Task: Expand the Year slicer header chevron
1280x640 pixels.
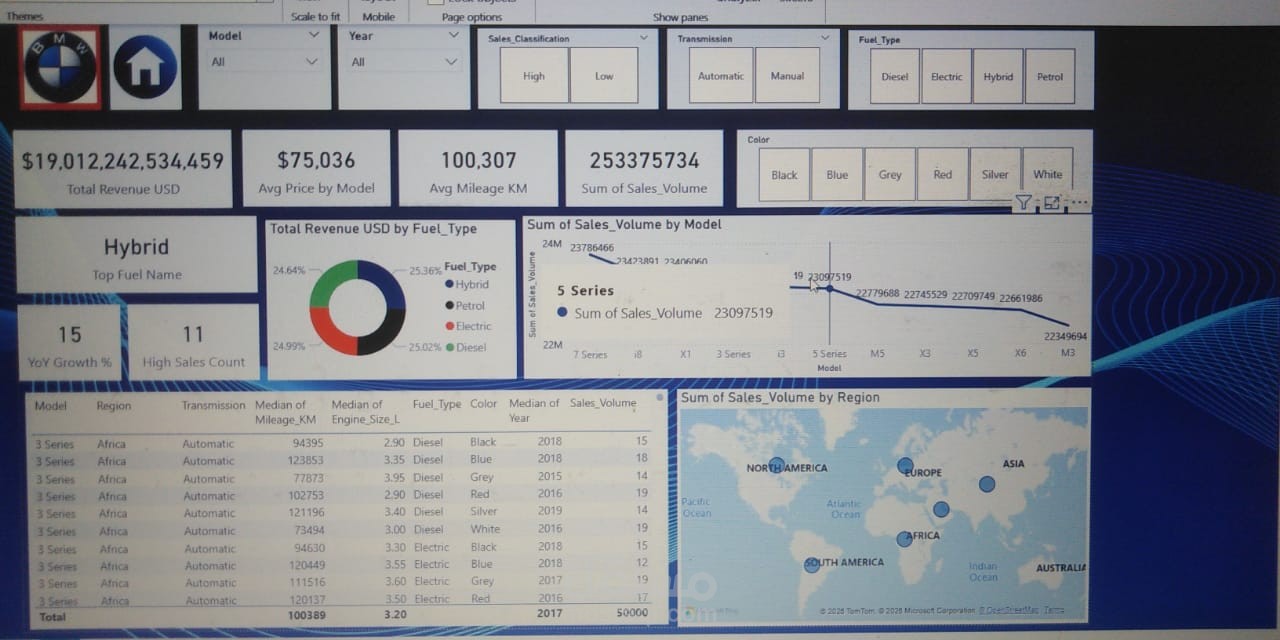Action: [x=453, y=35]
